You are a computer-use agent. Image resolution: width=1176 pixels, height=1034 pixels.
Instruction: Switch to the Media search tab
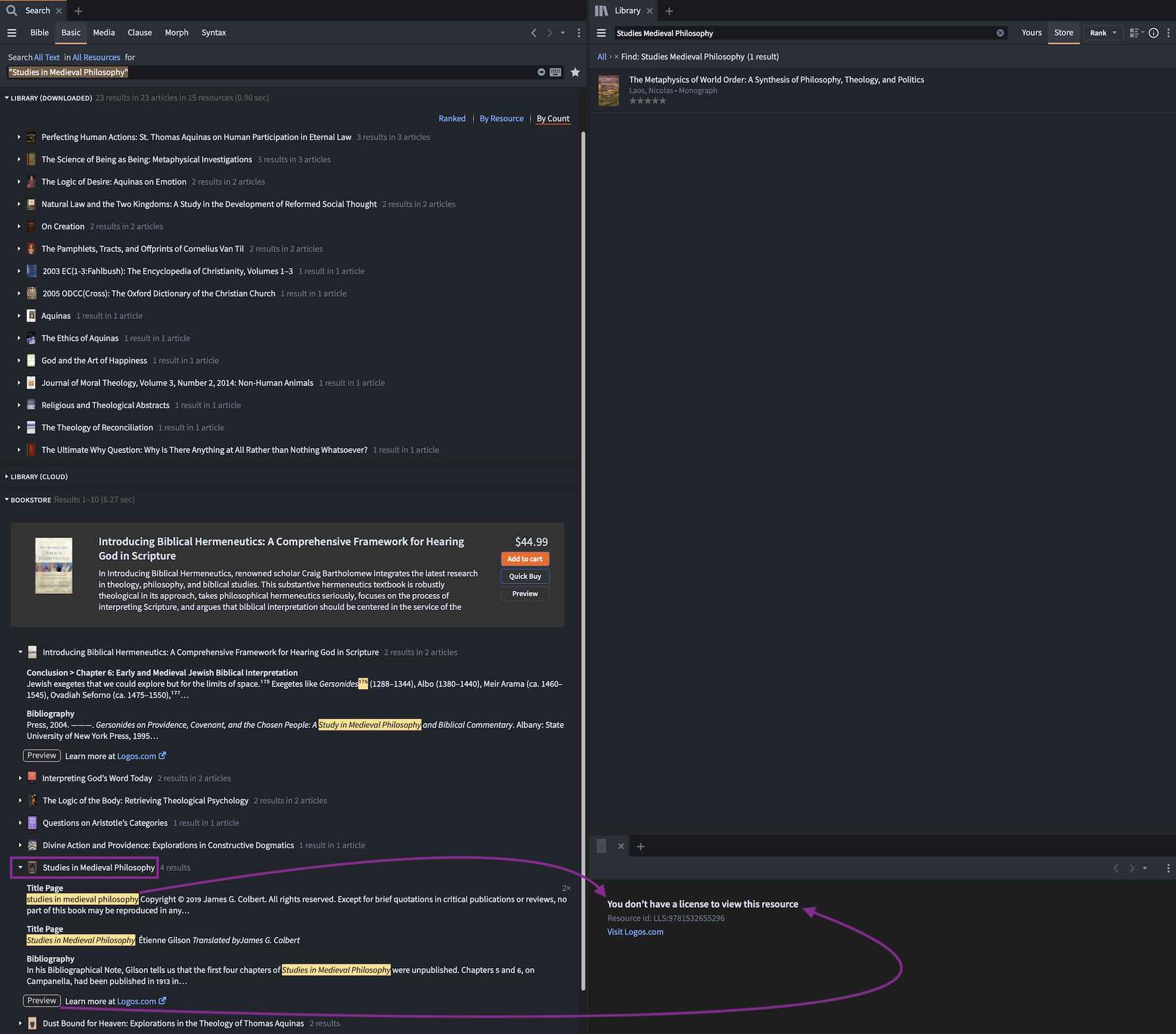click(104, 32)
